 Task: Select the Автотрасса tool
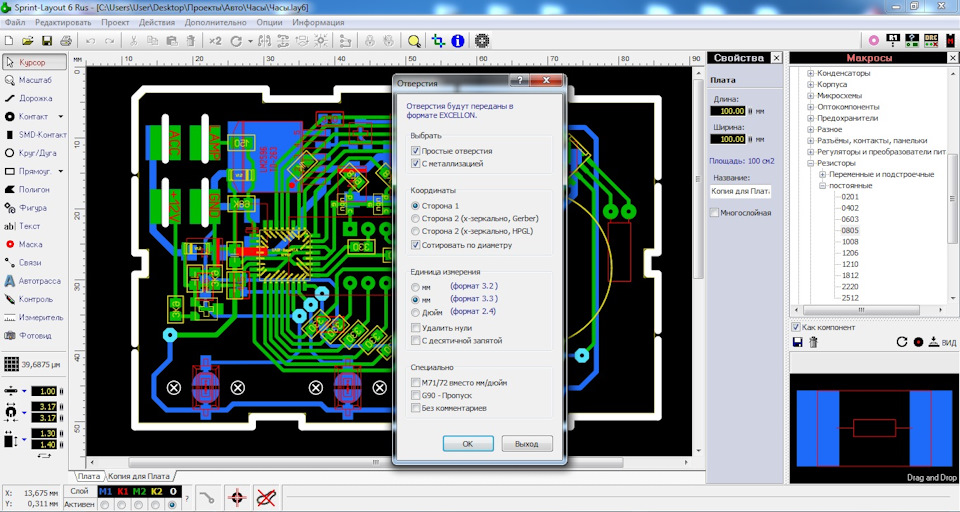pyautogui.click(x=34, y=281)
